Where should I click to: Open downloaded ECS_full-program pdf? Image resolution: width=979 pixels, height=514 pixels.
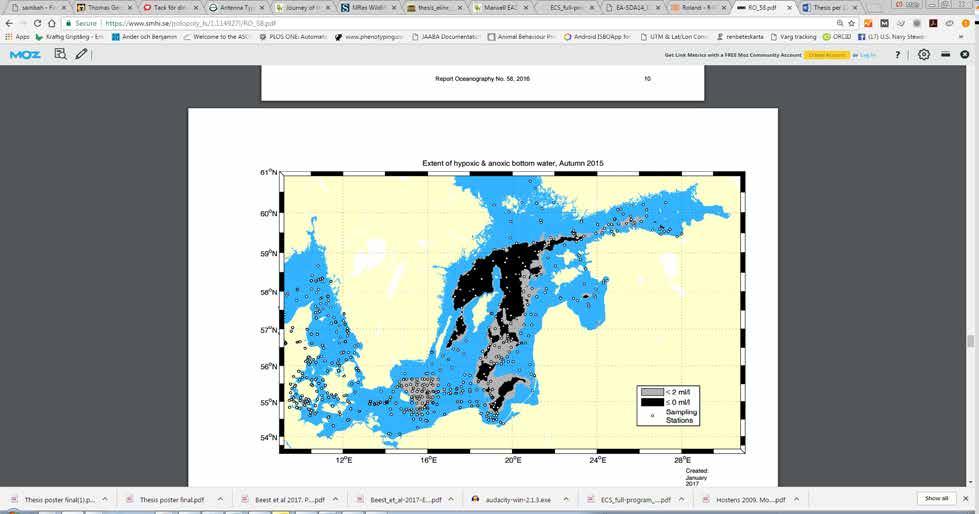click(x=629, y=500)
